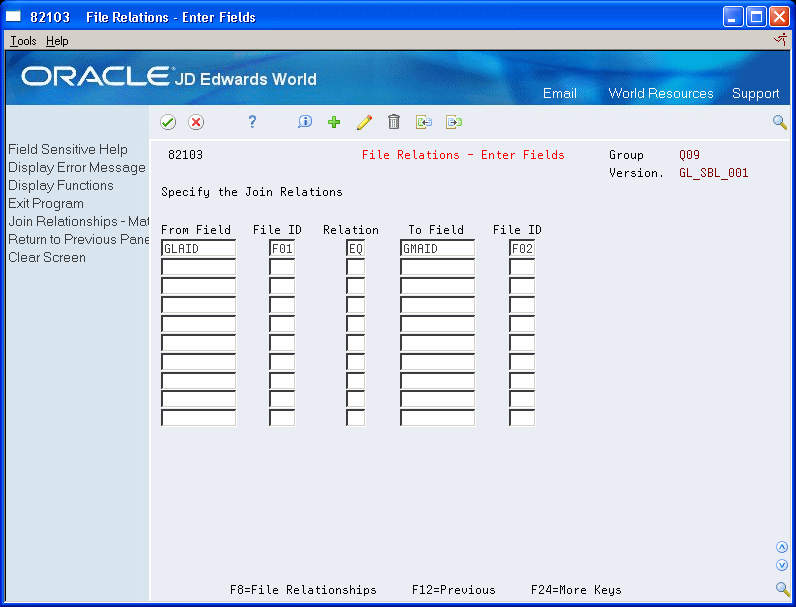This screenshot has height=607, width=796.
Task: Click the Relation field containing EQ
Action: point(355,248)
